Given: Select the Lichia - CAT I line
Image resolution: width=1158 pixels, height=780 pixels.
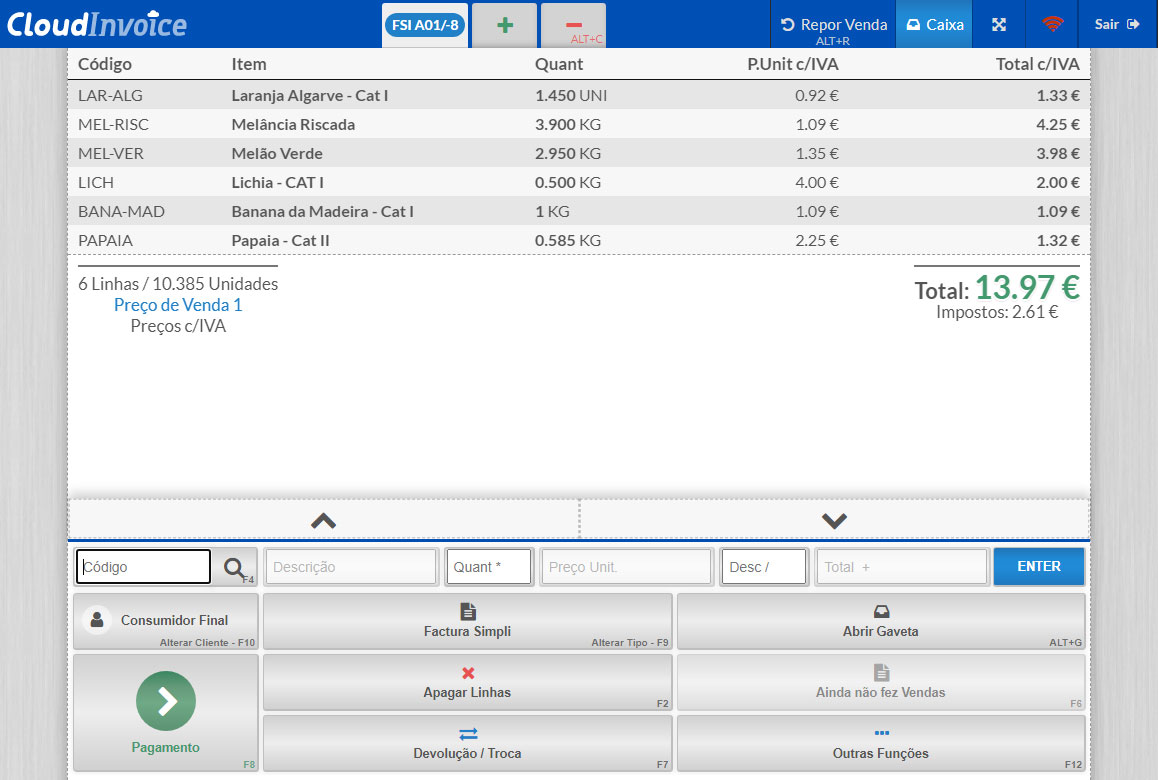Looking at the screenshot, I should (x=579, y=182).
